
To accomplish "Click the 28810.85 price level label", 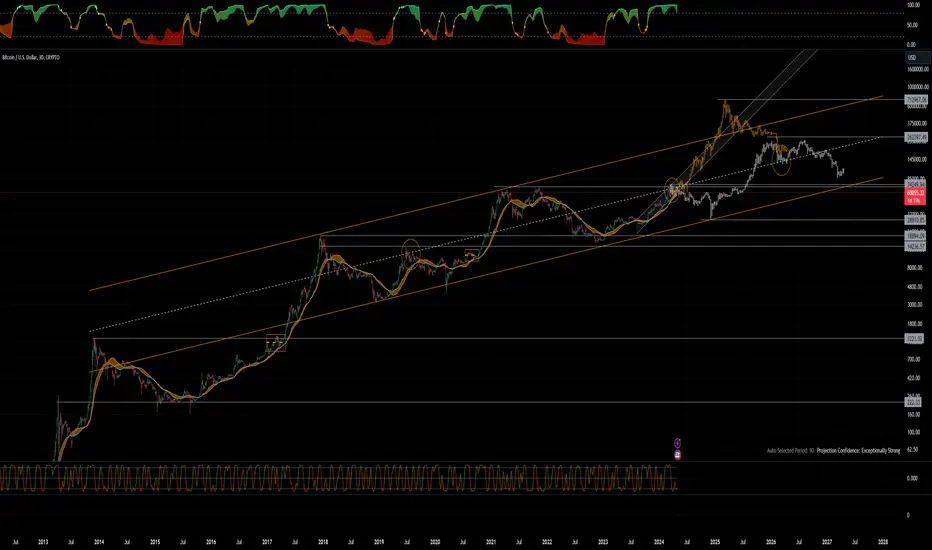I will [x=915, y=220].
